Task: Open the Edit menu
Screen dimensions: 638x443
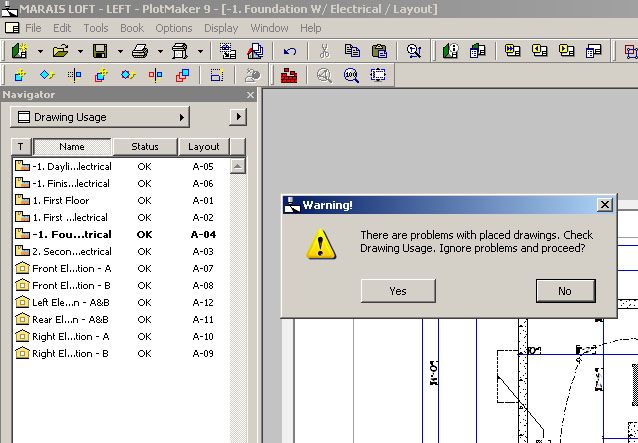Action: coord(62,28)
